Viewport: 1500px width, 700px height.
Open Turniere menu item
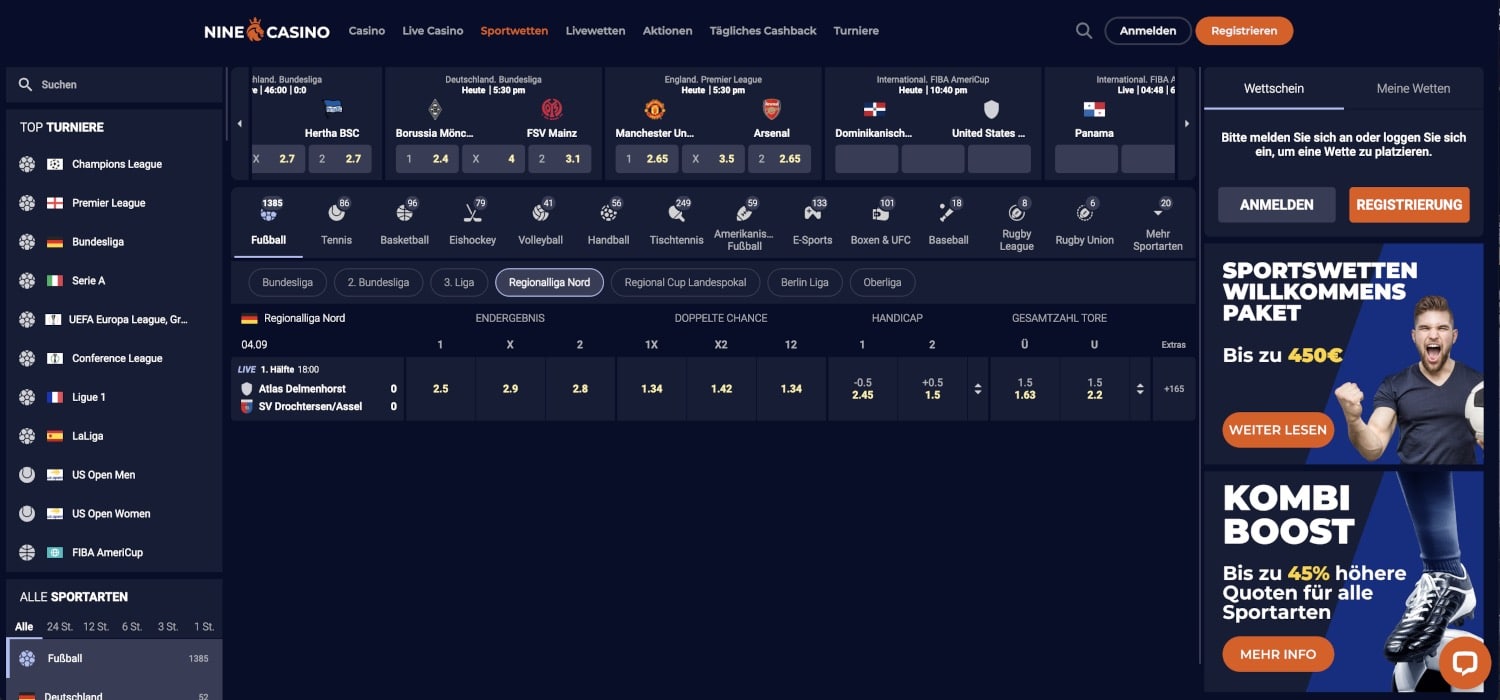click(856, 31)
